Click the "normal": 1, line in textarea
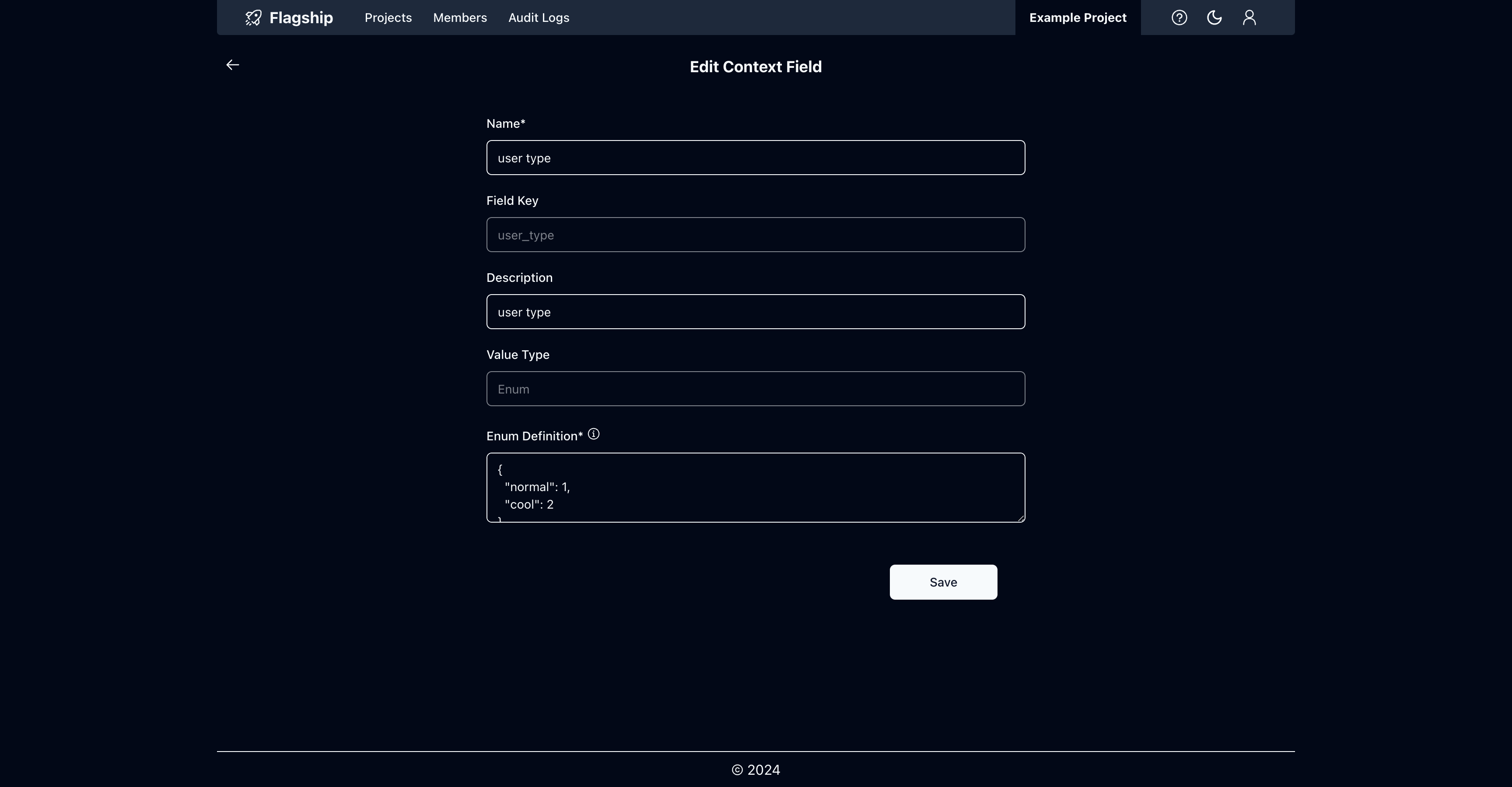 coord(537,487)
